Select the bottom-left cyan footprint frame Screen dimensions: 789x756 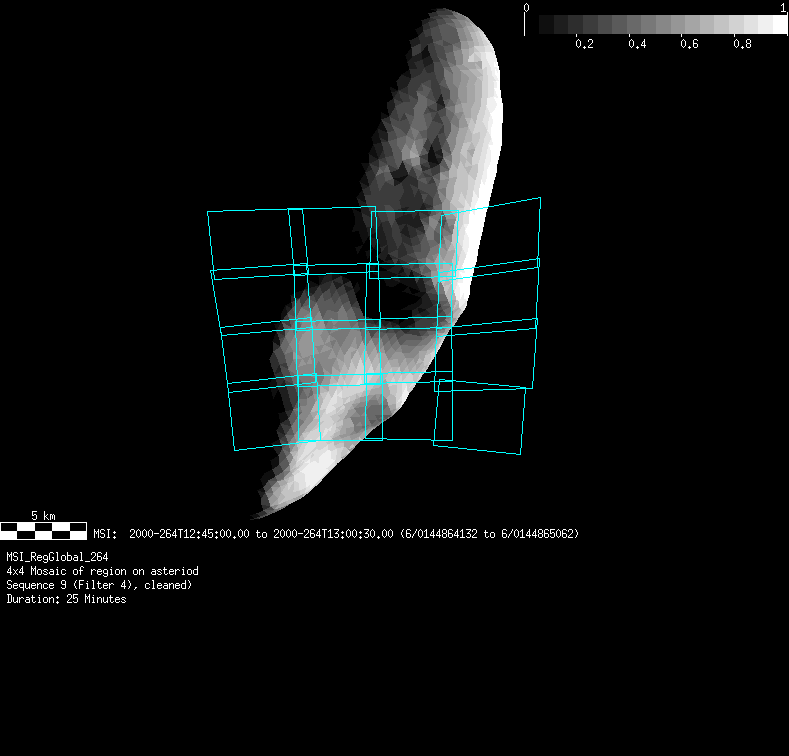265,415
